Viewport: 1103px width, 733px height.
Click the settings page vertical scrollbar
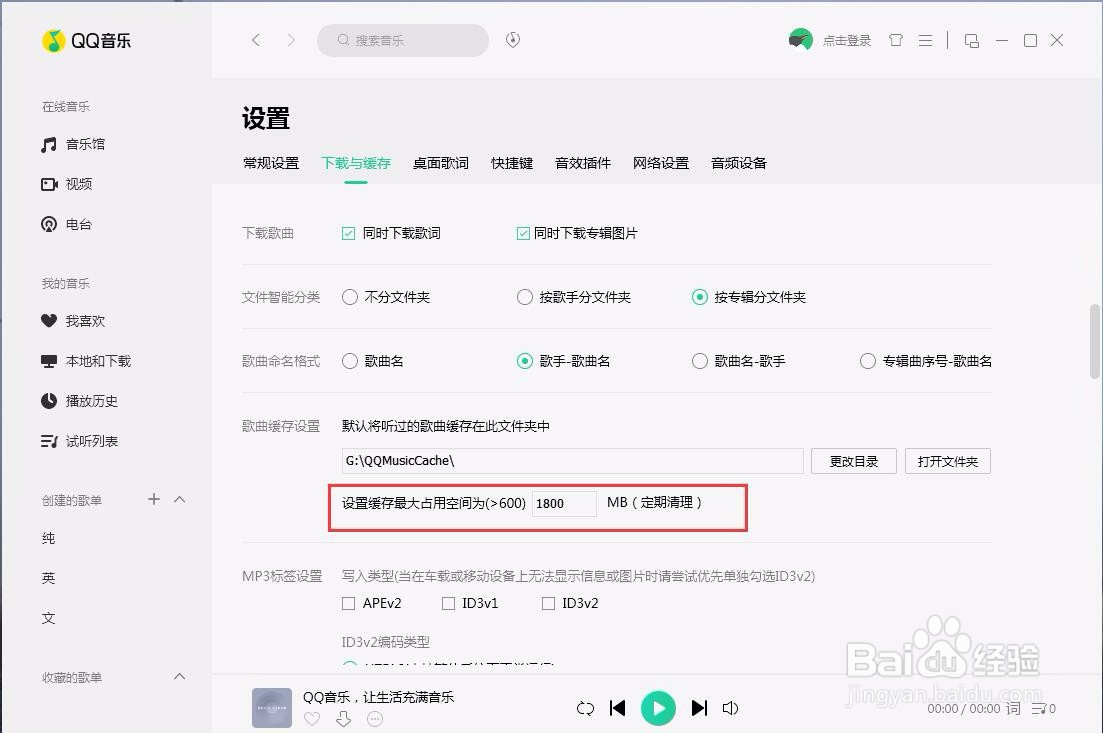pyautogui.click(x=1095, y=342)
